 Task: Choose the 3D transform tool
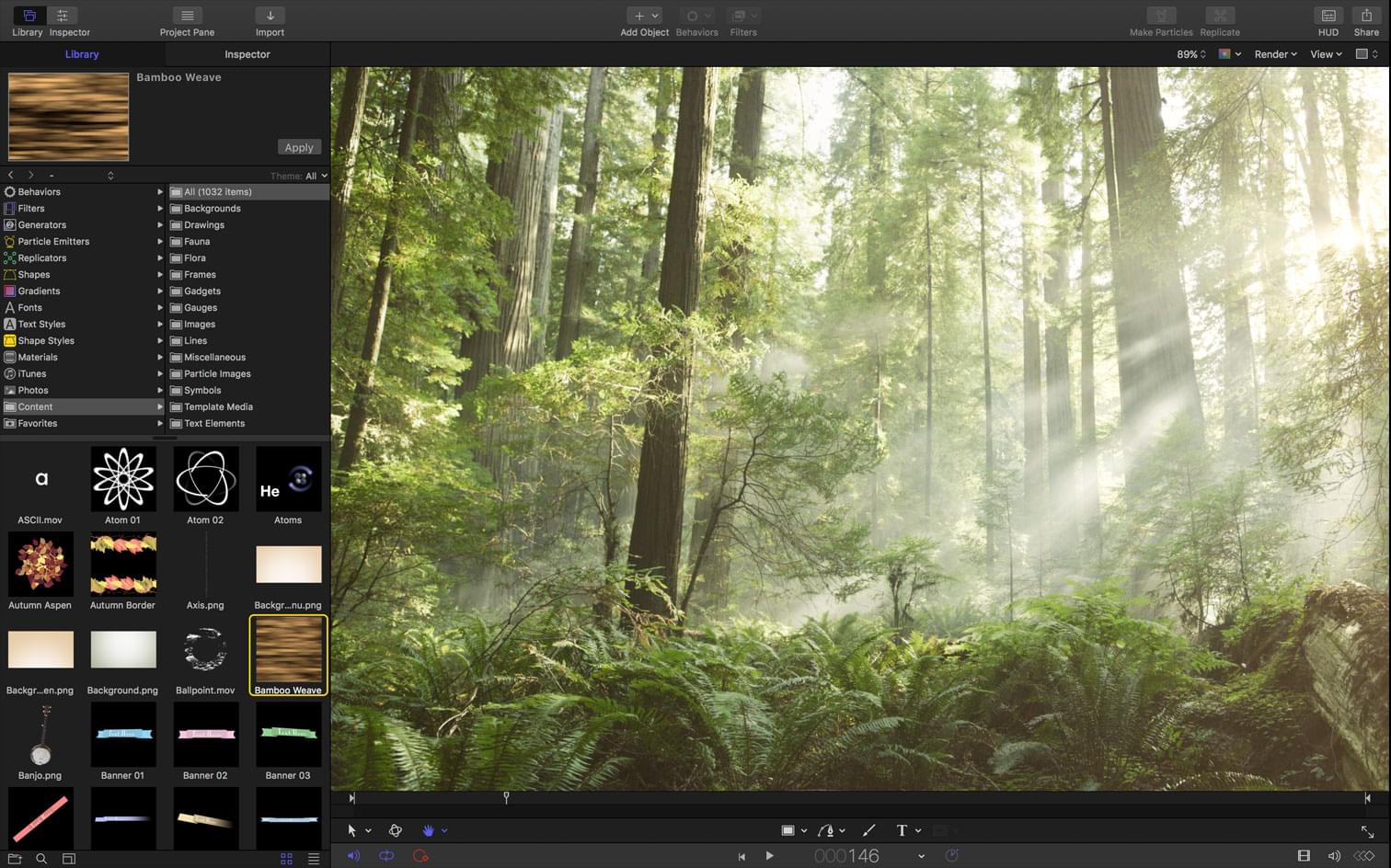click(396, 830)
